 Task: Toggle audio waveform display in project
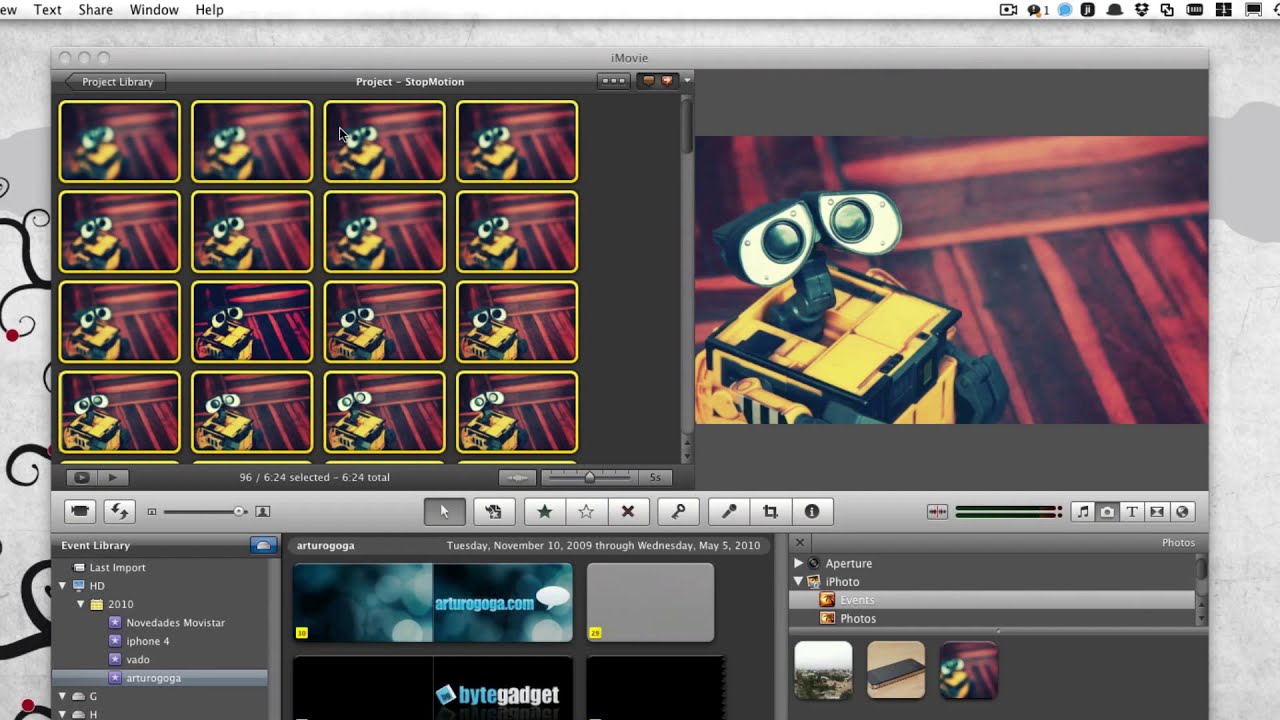pyautogui.click(x=517, y=477)
